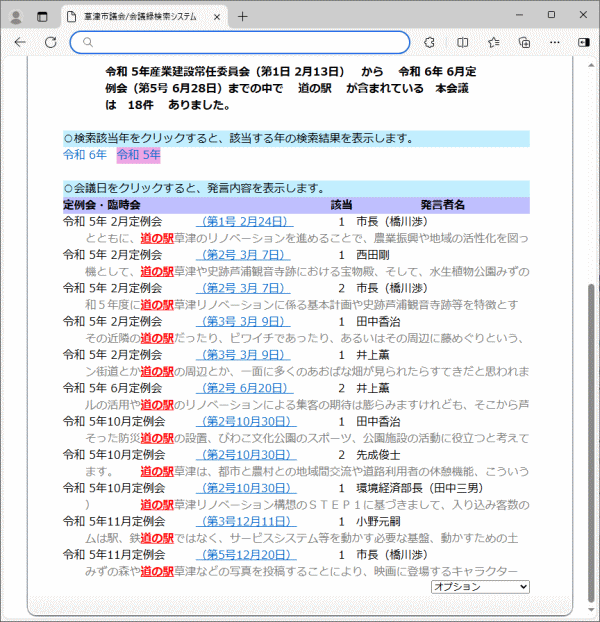The width and height of the screenshot is (600, 622).
Task: Open the collections icon
Action: tap(525, 42)
